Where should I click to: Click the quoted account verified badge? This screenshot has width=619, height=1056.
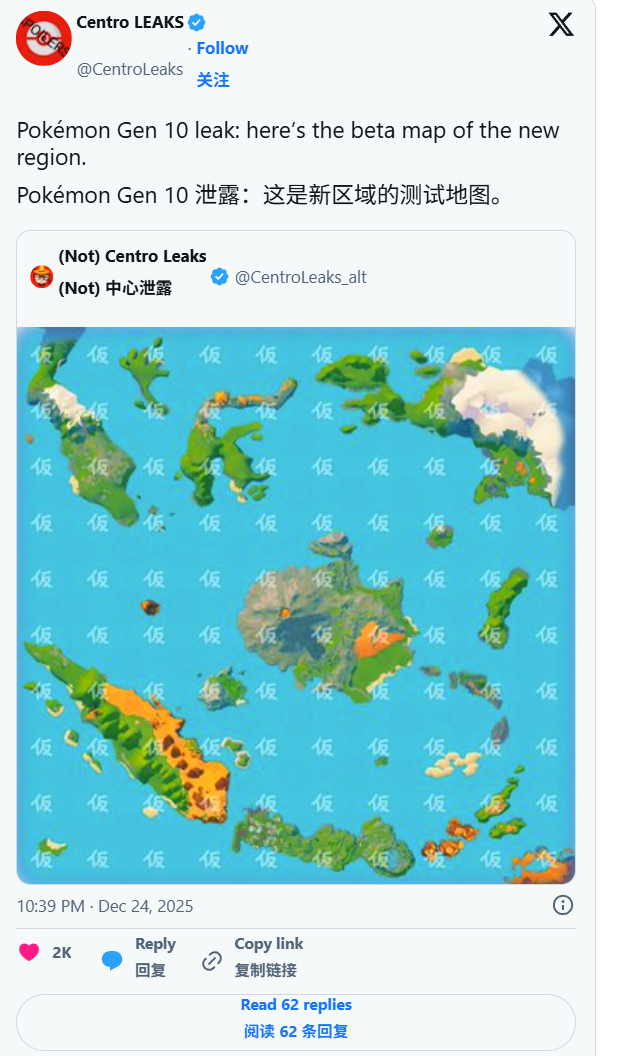click(x=220, y=277)
